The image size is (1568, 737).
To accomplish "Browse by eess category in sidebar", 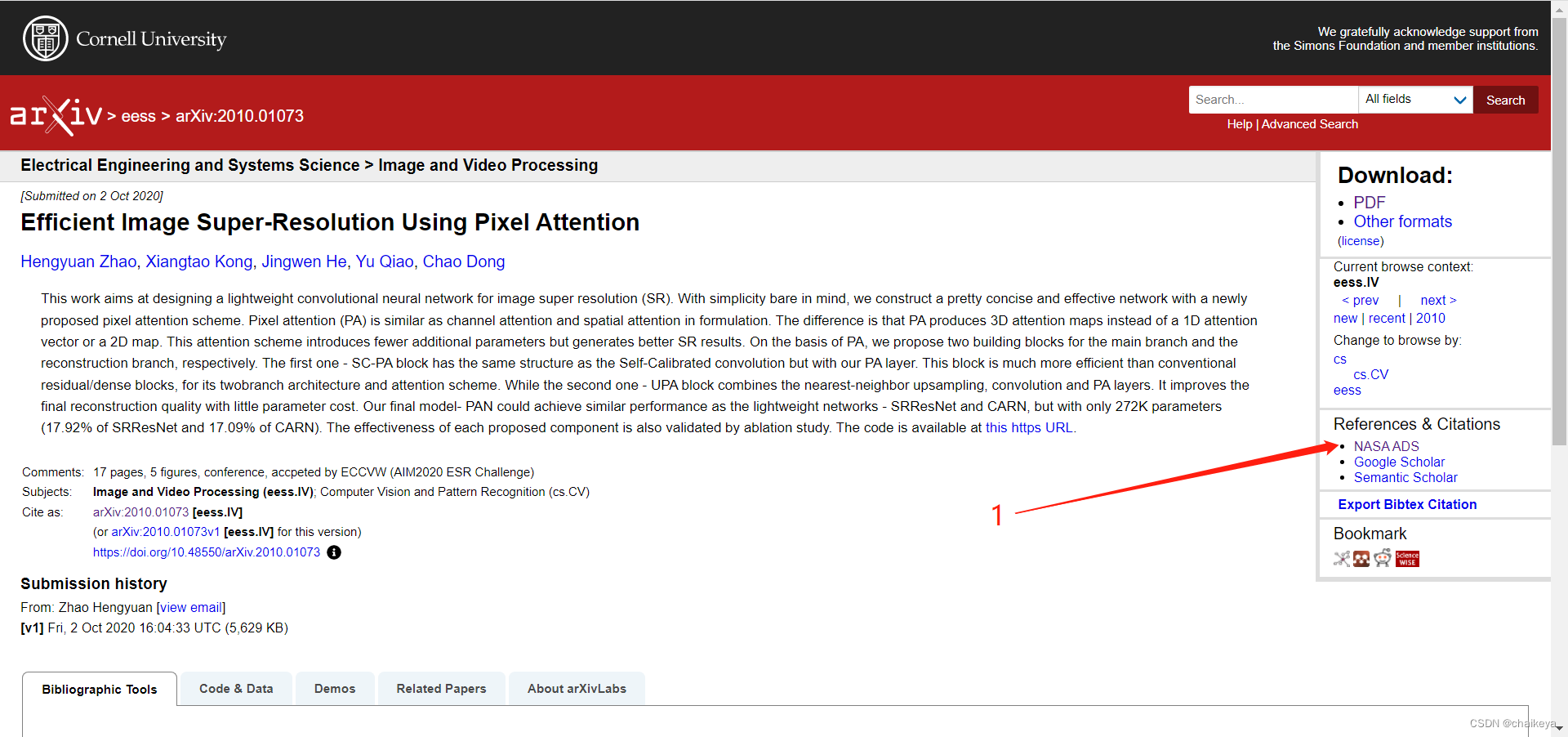I will (x=1347, y=391).
